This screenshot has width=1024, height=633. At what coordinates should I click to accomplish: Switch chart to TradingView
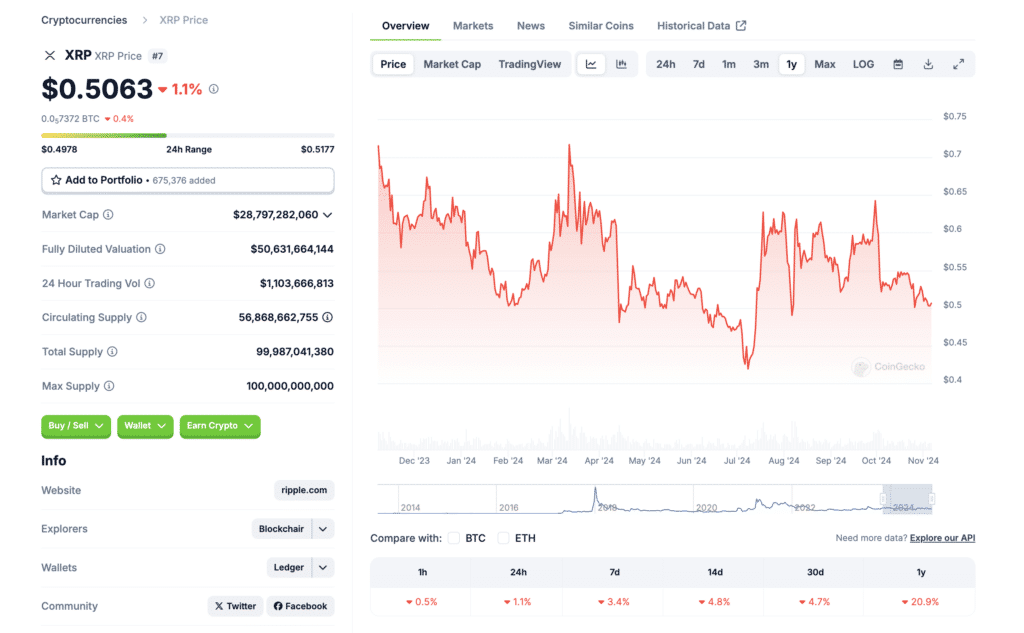coord(530,64)
